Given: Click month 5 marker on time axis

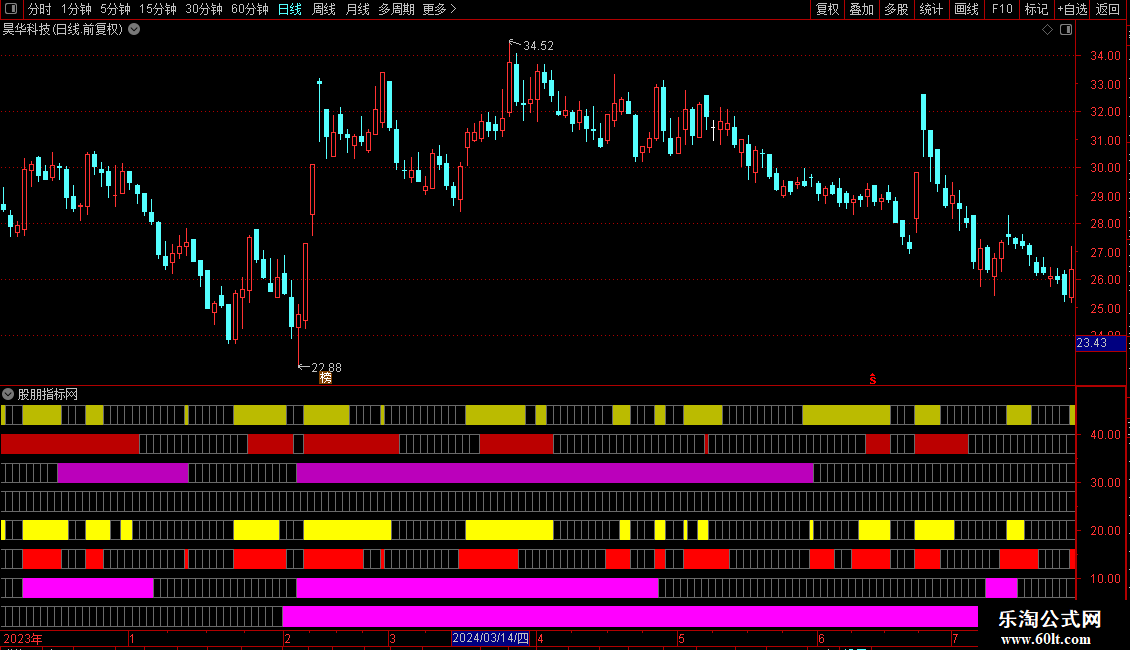Looking at the screenshot, I should (x=681, y=638).
